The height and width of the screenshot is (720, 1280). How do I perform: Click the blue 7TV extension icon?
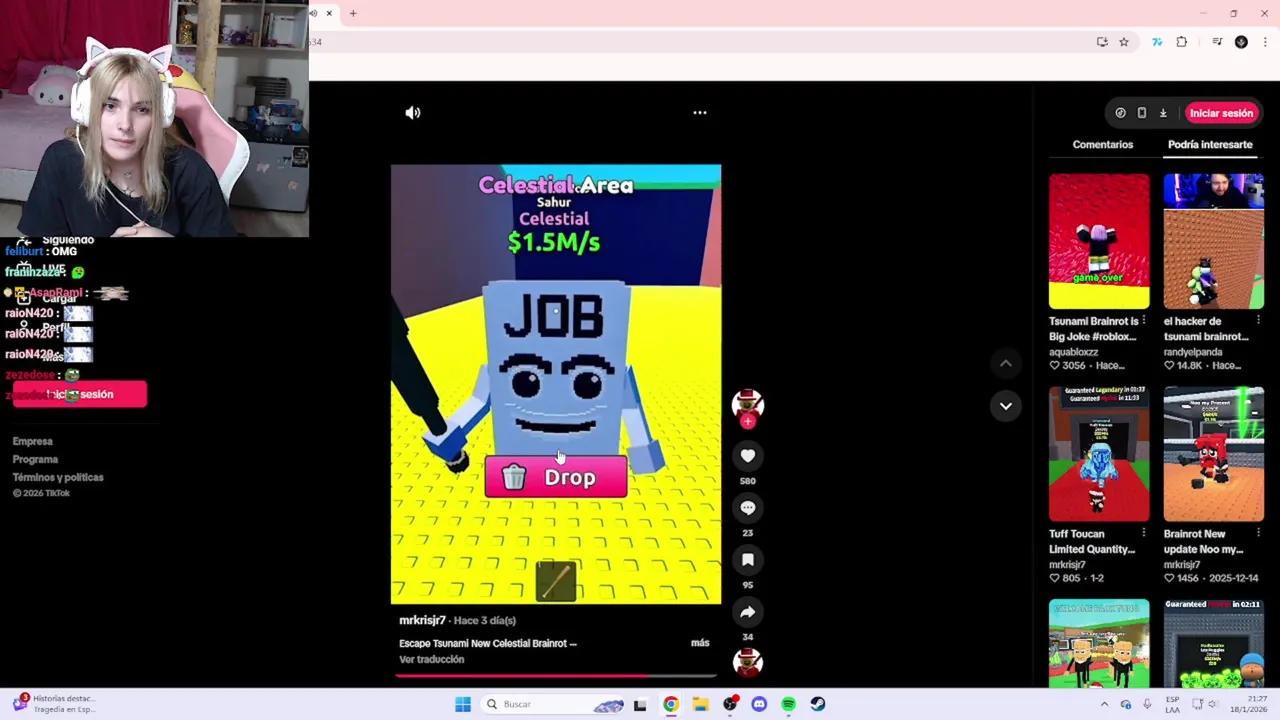click(1157, 42)
